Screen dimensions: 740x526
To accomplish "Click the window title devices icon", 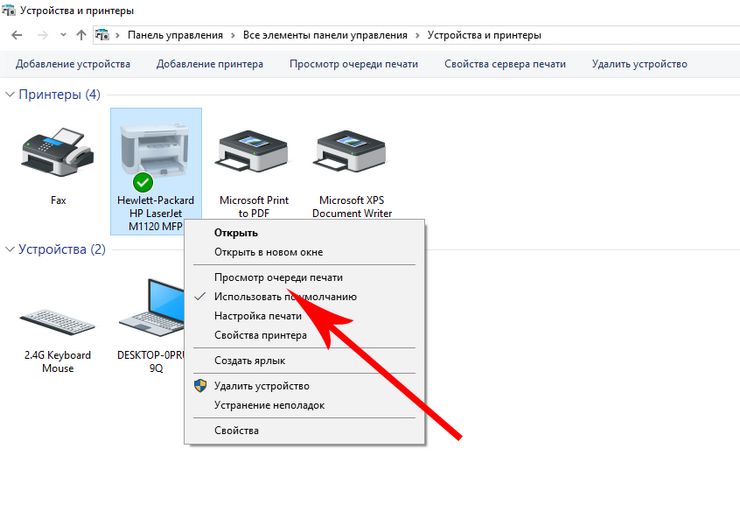I will pos(8,10).
